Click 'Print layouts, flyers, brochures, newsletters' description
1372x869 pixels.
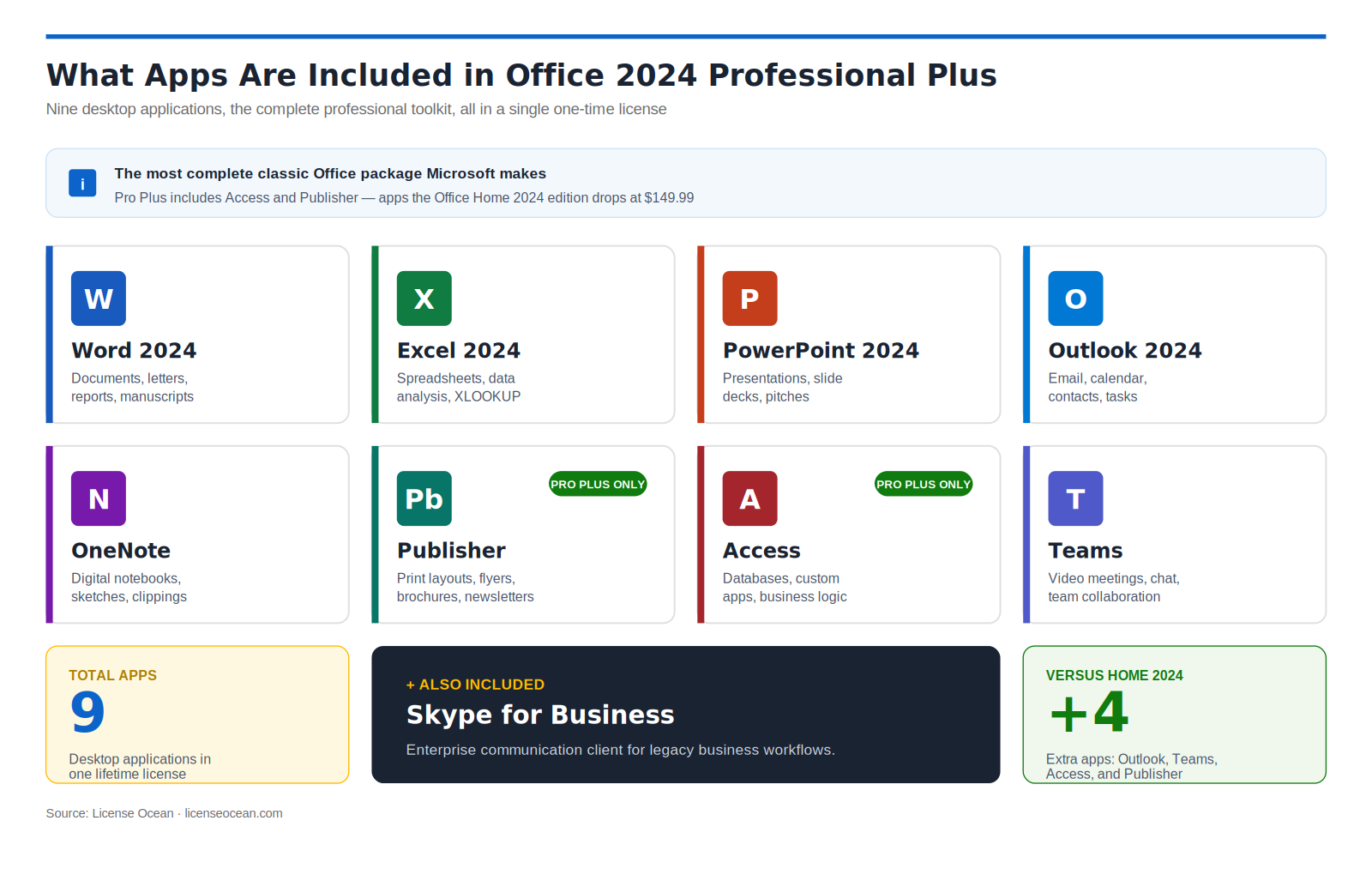pyautogui.click(x=465, y=587)
